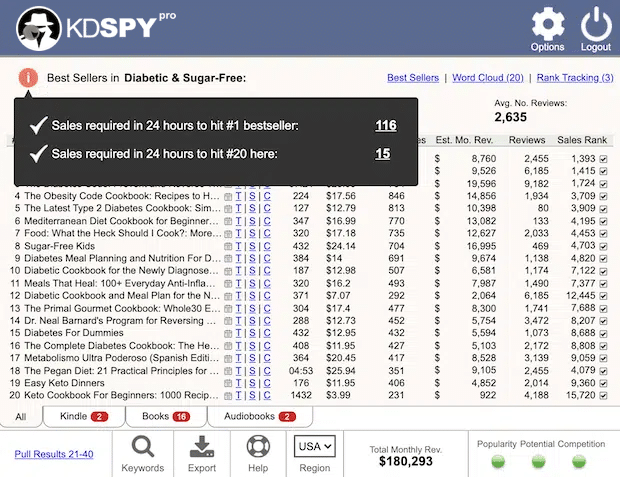Click calendar icon for Dr. Neal Barnard's Program
Screen dimensions: 620x477
coord(228,321)
